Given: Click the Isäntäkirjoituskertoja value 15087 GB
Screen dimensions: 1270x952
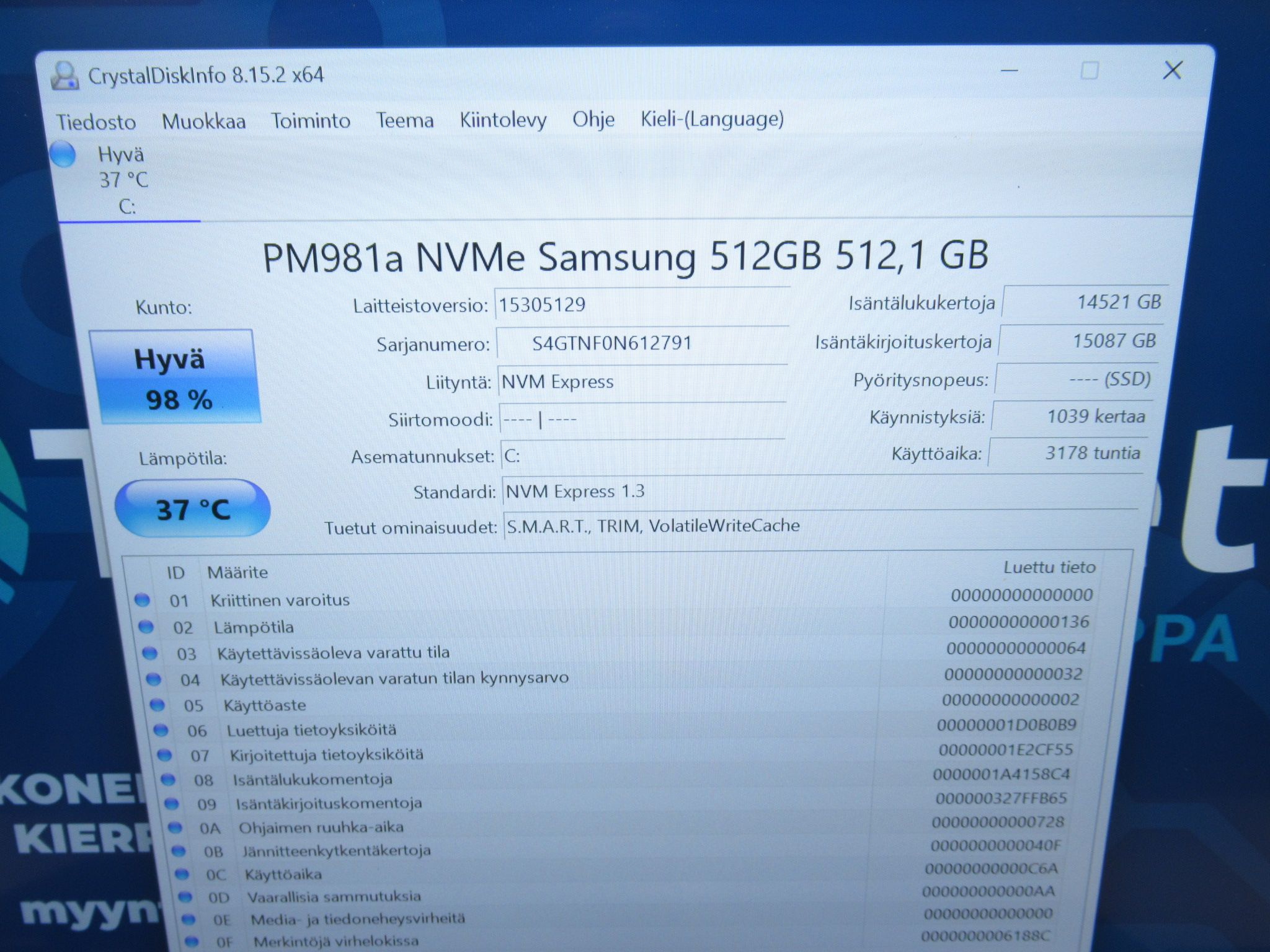Looking at the screenshot, I should pyautogui.click(x=1081, y=340).
